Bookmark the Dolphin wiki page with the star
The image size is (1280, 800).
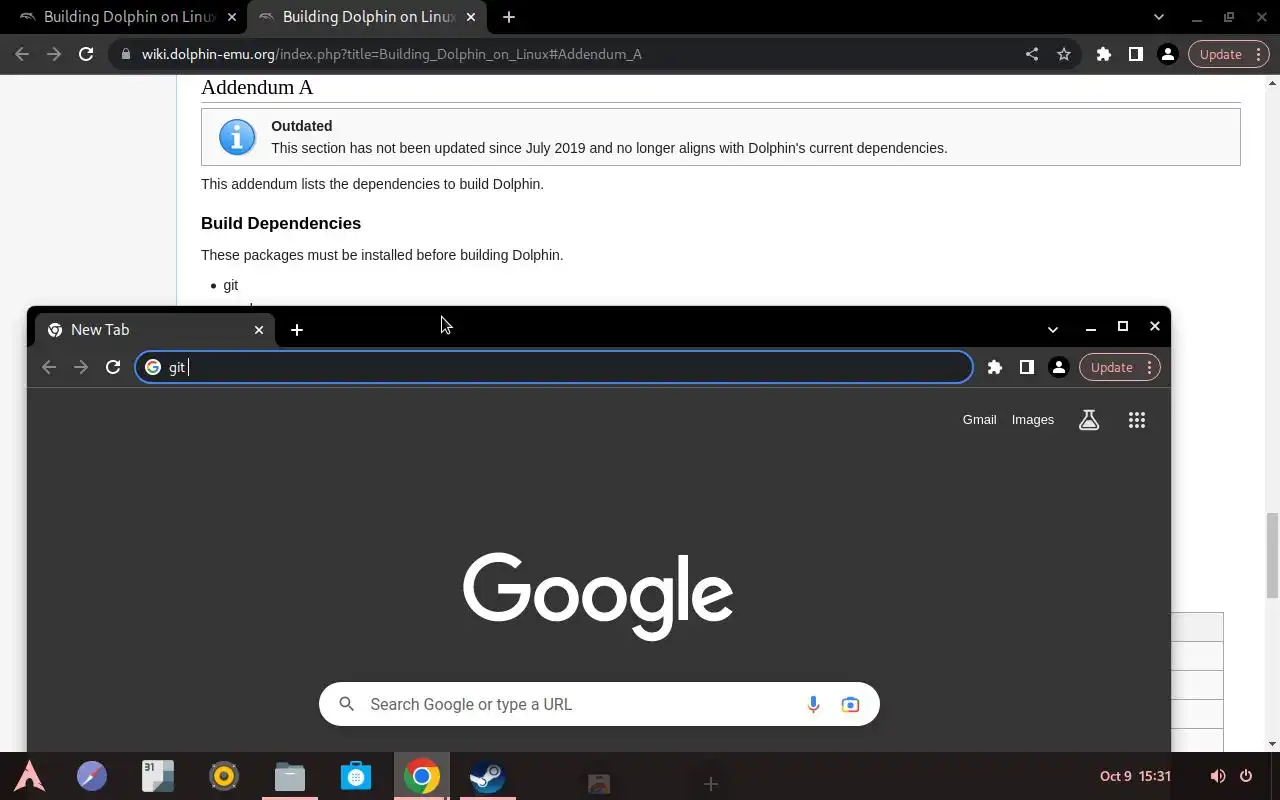(1064, 54)
